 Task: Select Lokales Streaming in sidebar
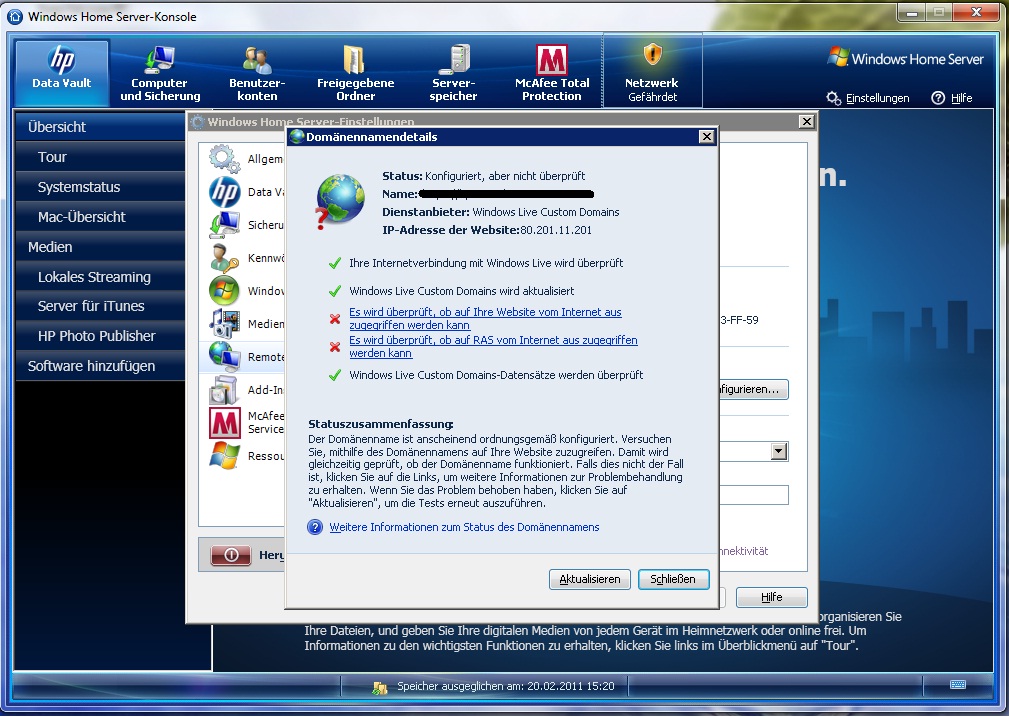coord(100,277)
